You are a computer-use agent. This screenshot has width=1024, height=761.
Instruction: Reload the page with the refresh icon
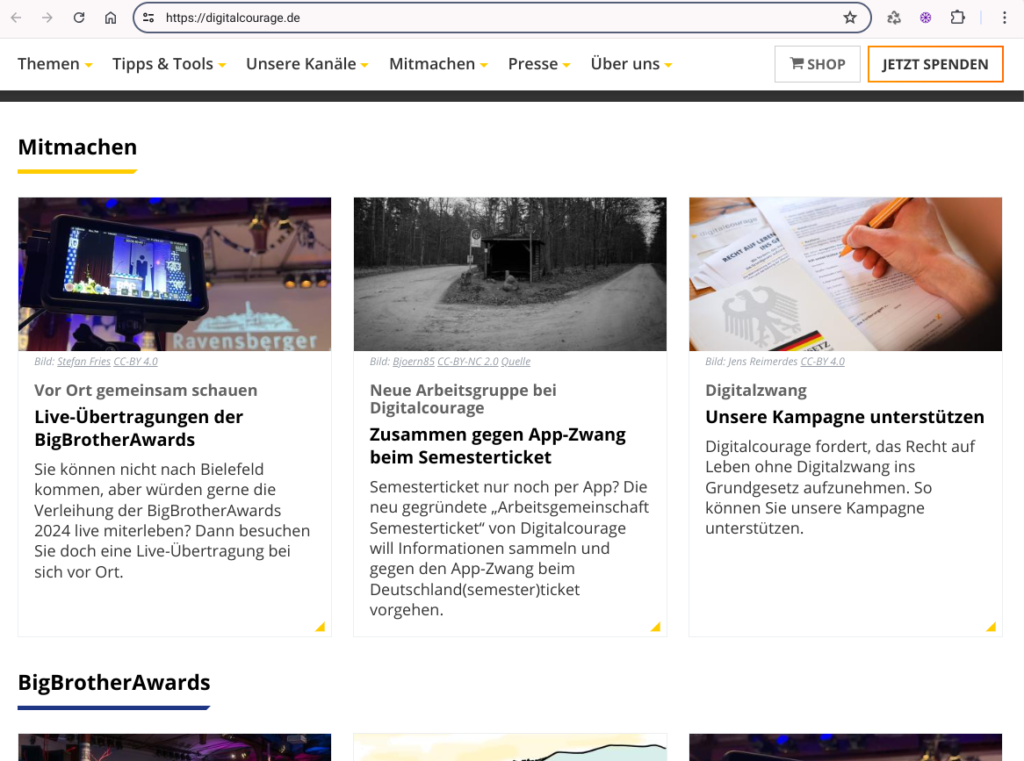pyautogui.click(x=79, y=18)
